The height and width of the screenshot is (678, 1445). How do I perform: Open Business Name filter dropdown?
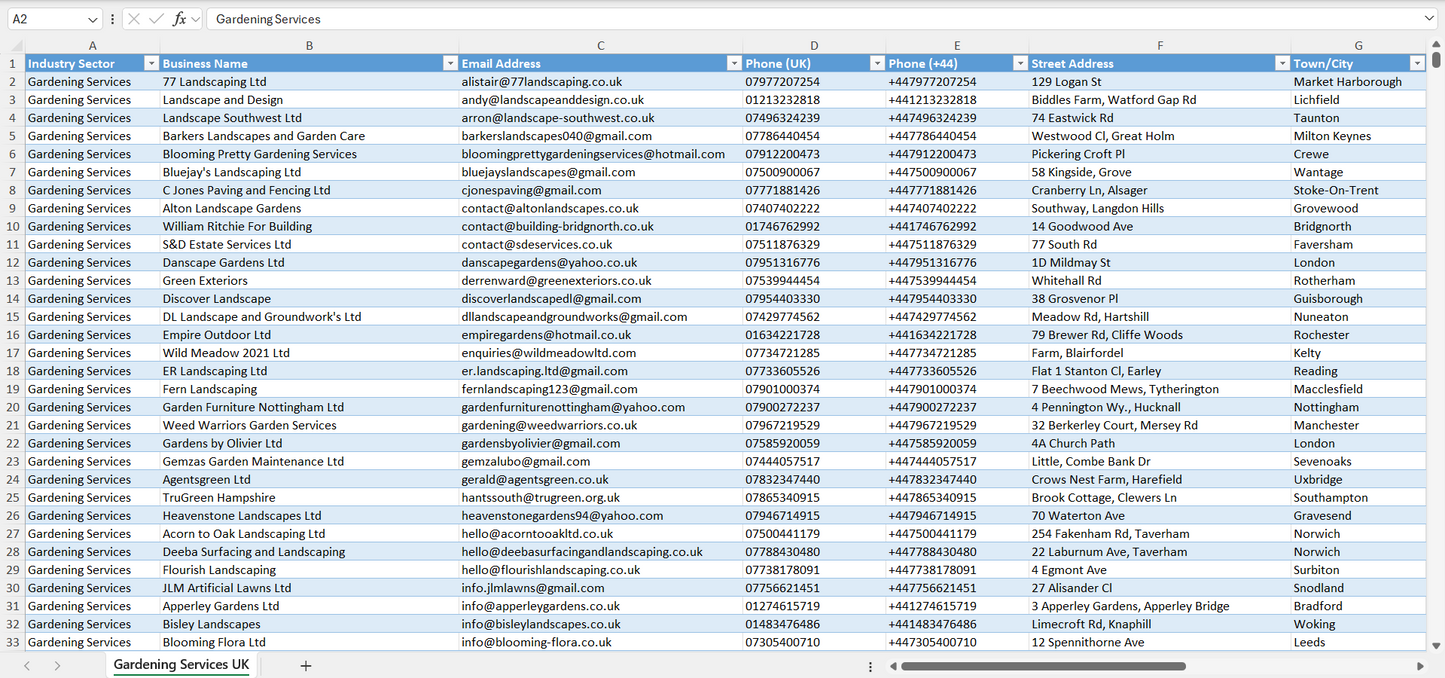450,63
